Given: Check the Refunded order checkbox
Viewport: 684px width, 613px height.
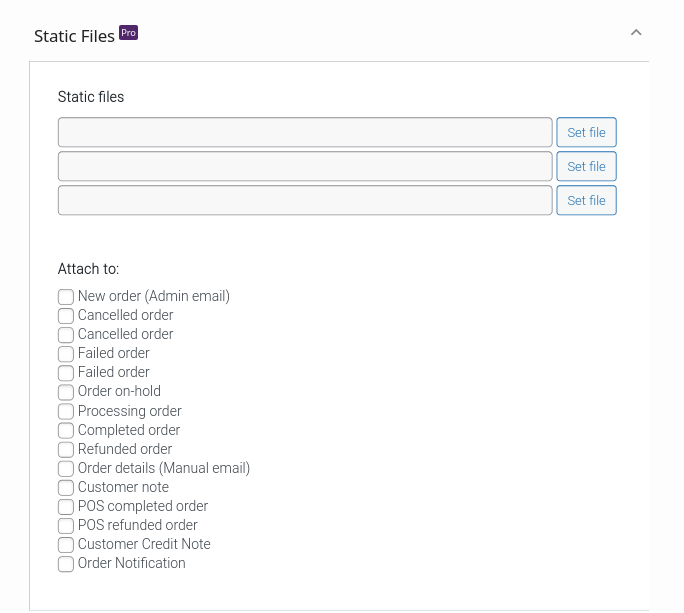Looking at the screenshot, I should click(66, 449).
